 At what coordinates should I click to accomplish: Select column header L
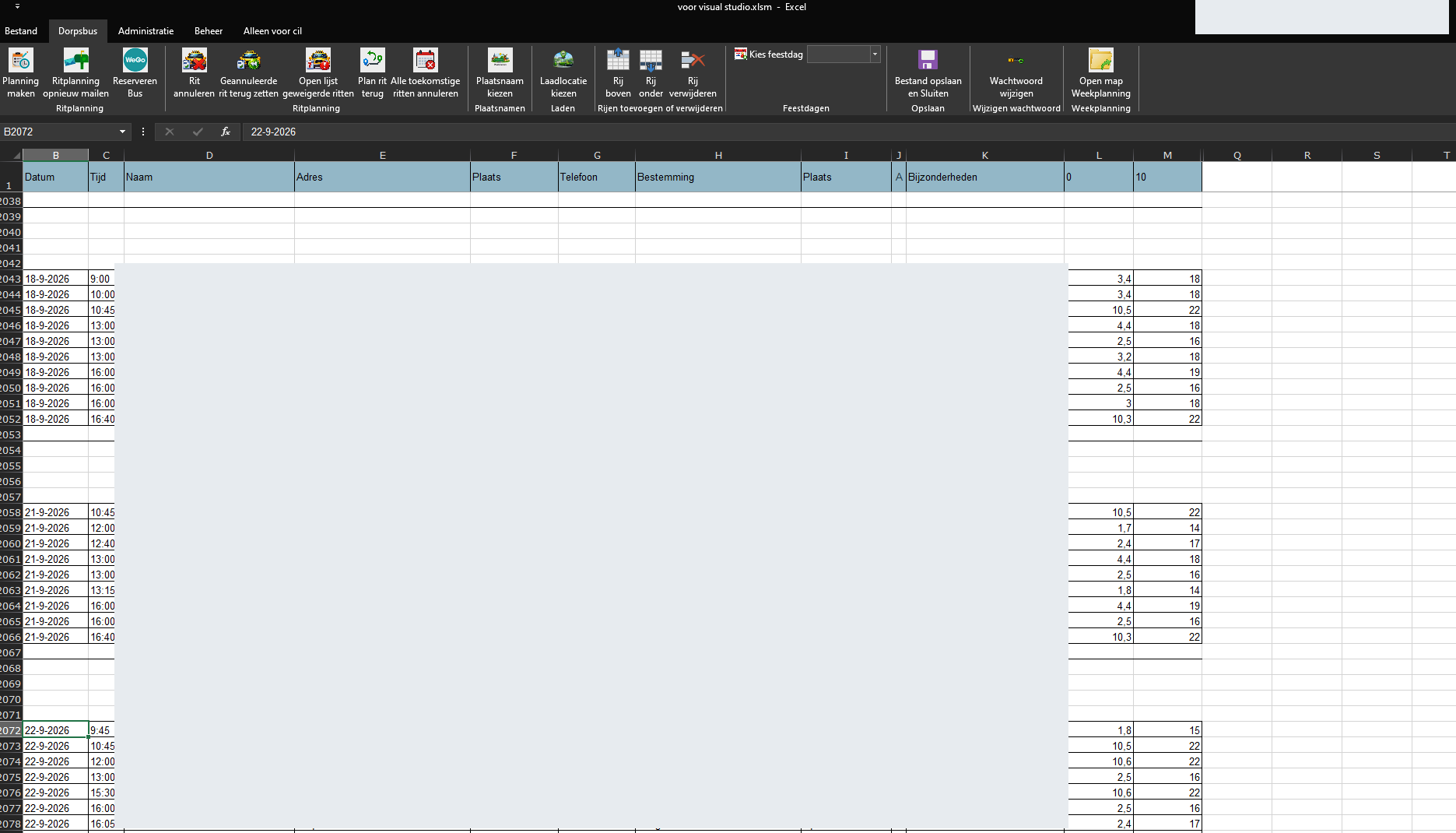pyautogui.click(x=1099, y=155)
